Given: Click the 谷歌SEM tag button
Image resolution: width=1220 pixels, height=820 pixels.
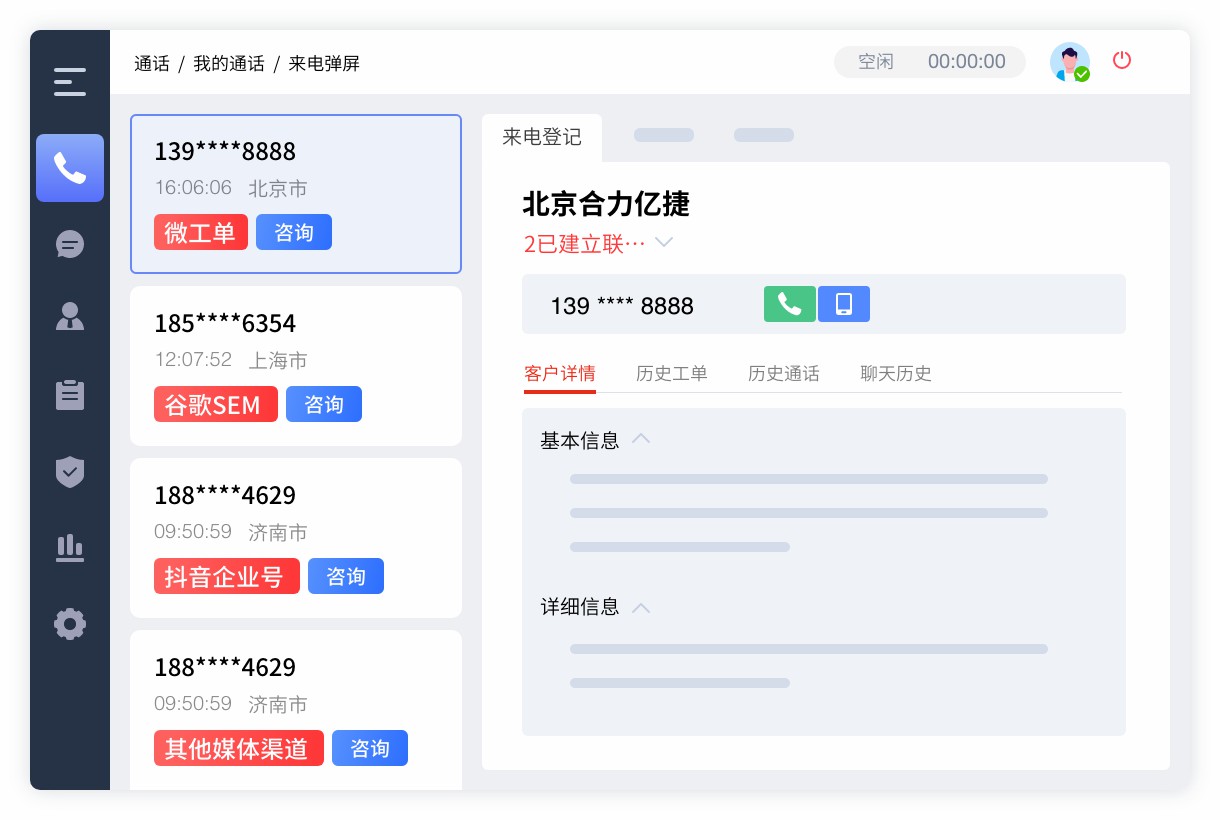Looking at the screenshot, I should (215, 405).
